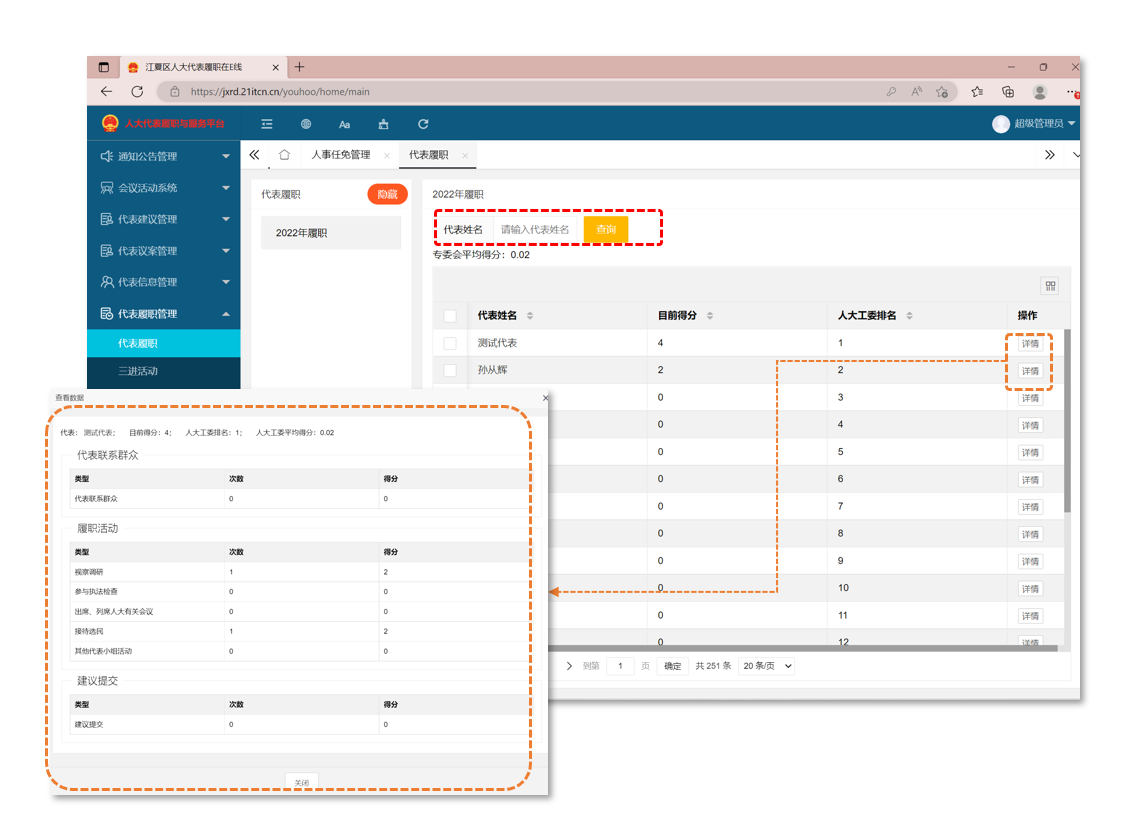Click the yellow 查询 search button
Screen dimensions: 1134x835
[x=606, y=229]
